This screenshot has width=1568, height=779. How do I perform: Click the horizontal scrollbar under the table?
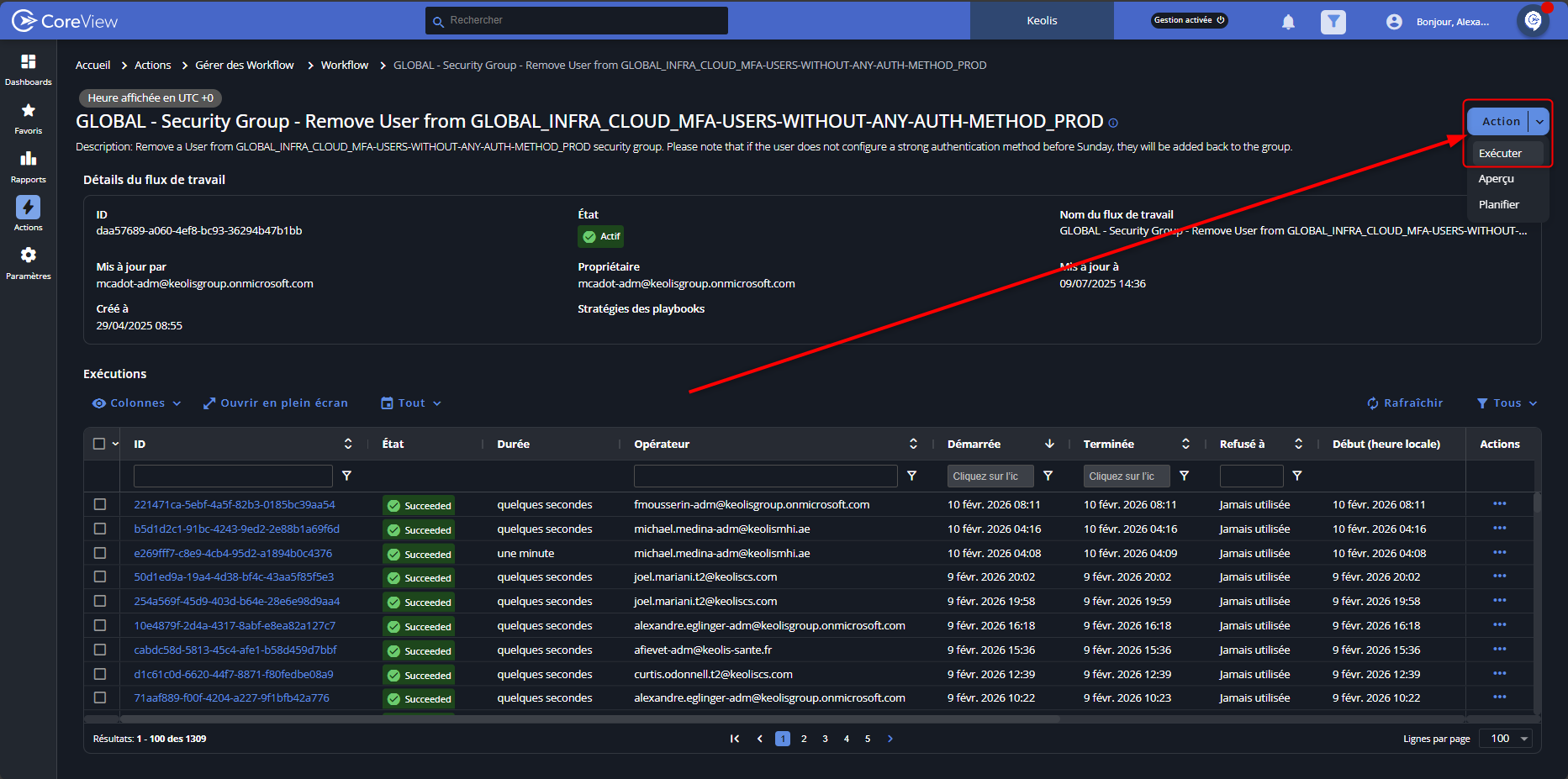[x=589, y=719]
